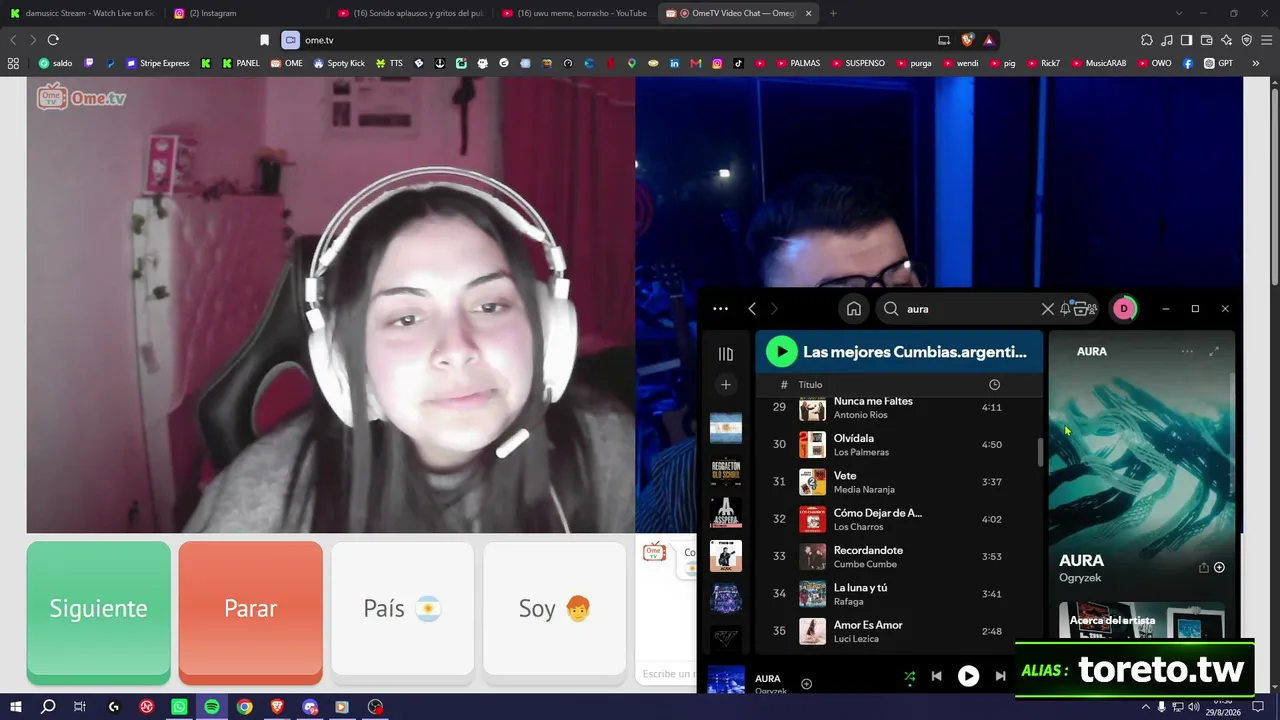Toggle shuffle in the Spotify player
The width and height of the screenshot is (1280, 720).
[909, 677]
